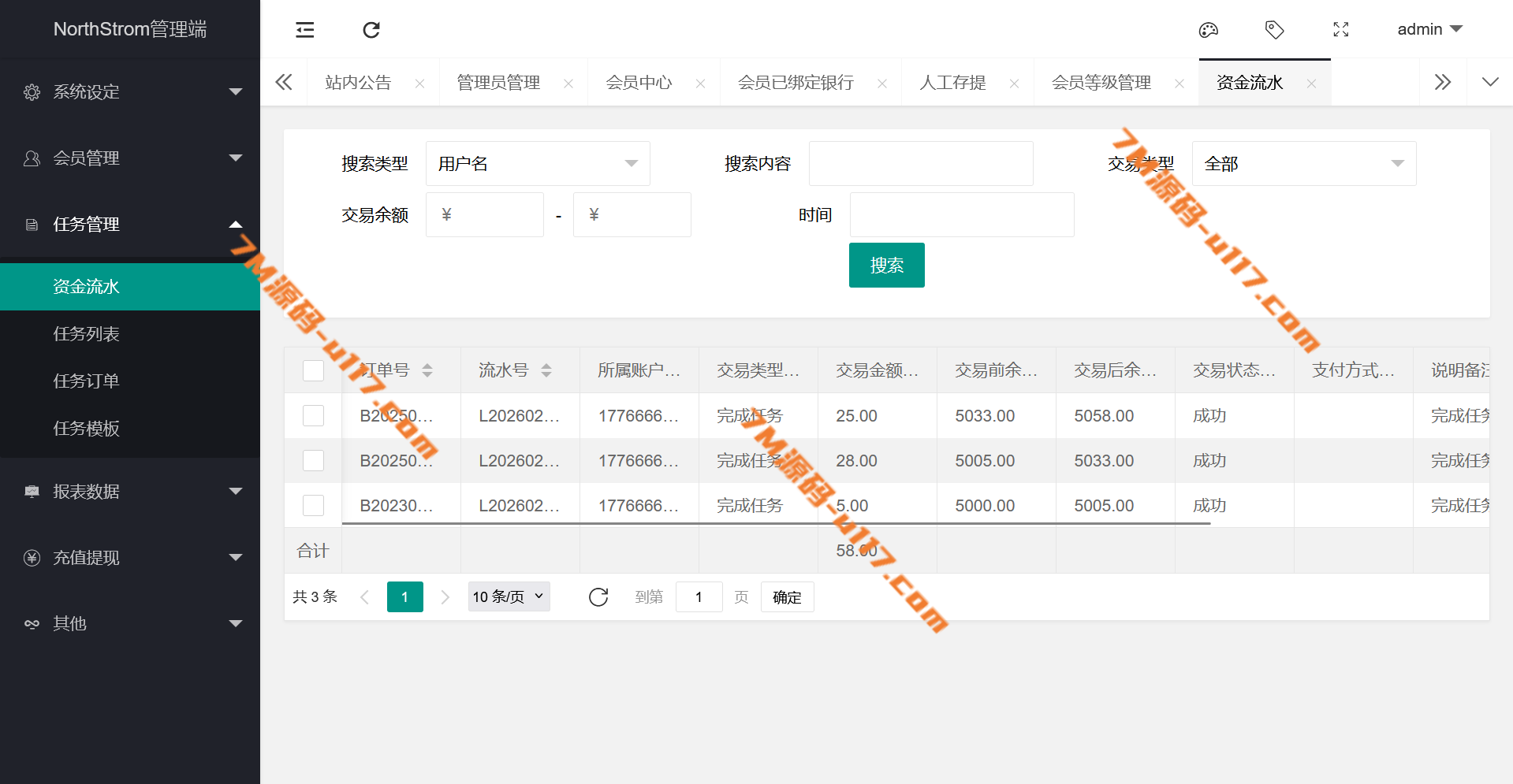This screenshot has height=784, width=1513.
Task: Toggle fullscreen mode icon
Action: pyautogui.click(x=1340, y=30)
